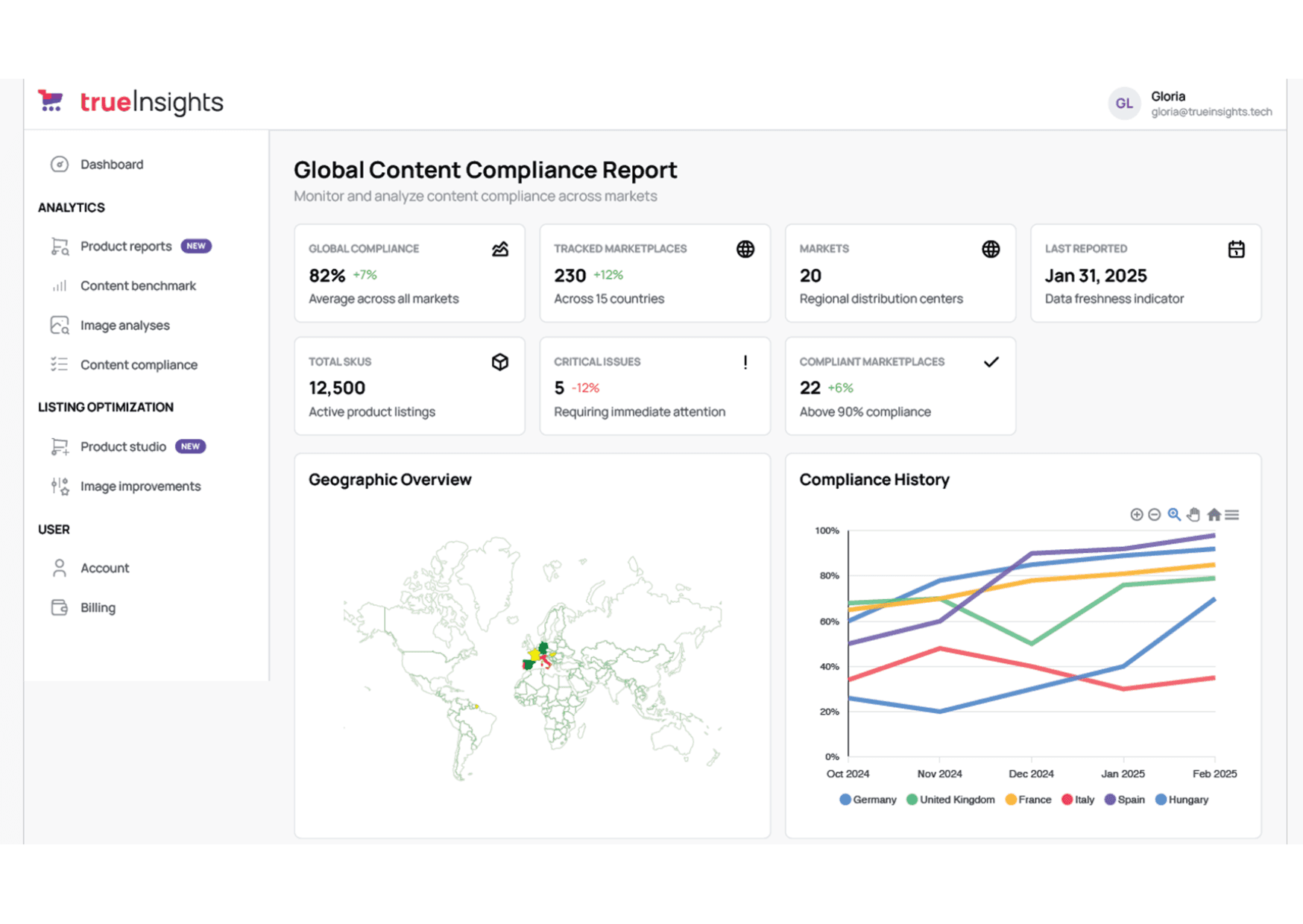The height and width of the screenshot is (924, 1303).
Task: Click the Billing wallet icon
Action: pos(60,607)
